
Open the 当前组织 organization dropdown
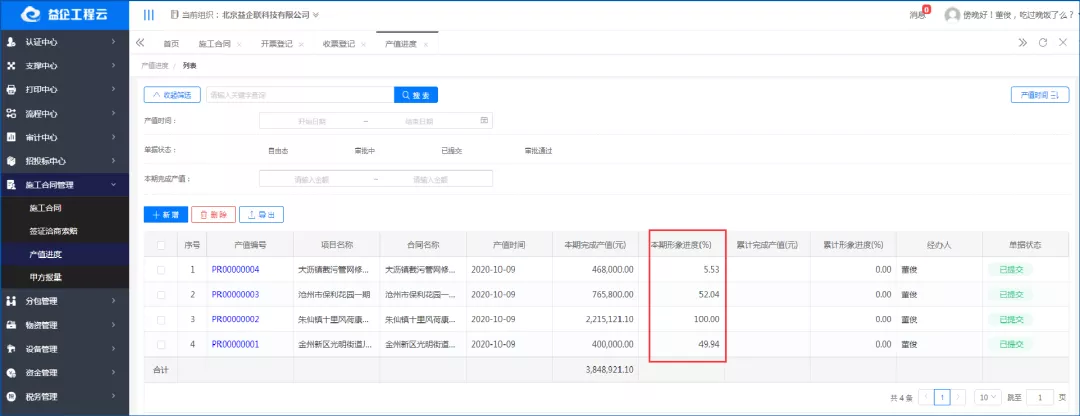pyautogui.click(x=243, y=14)
